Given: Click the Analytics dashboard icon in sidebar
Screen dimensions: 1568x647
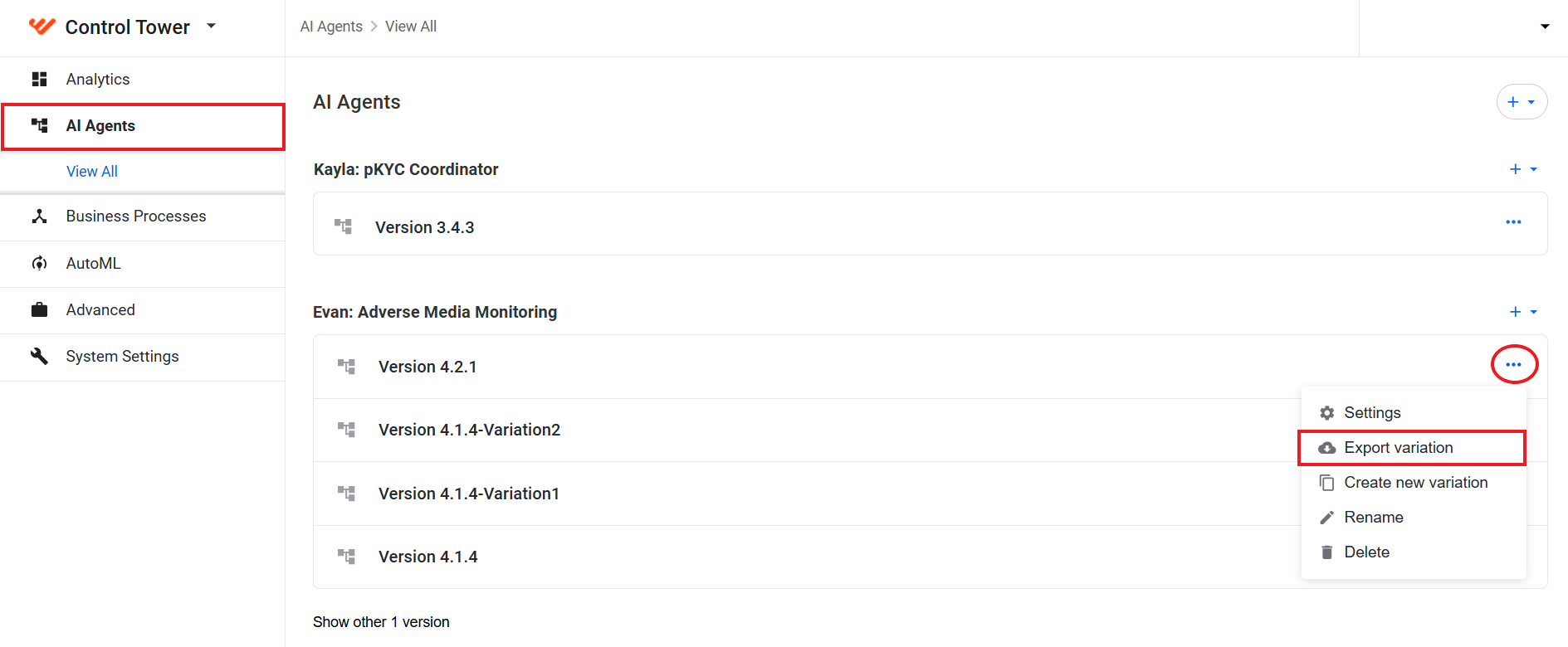Looking at the screenshot, I should 39,79.
